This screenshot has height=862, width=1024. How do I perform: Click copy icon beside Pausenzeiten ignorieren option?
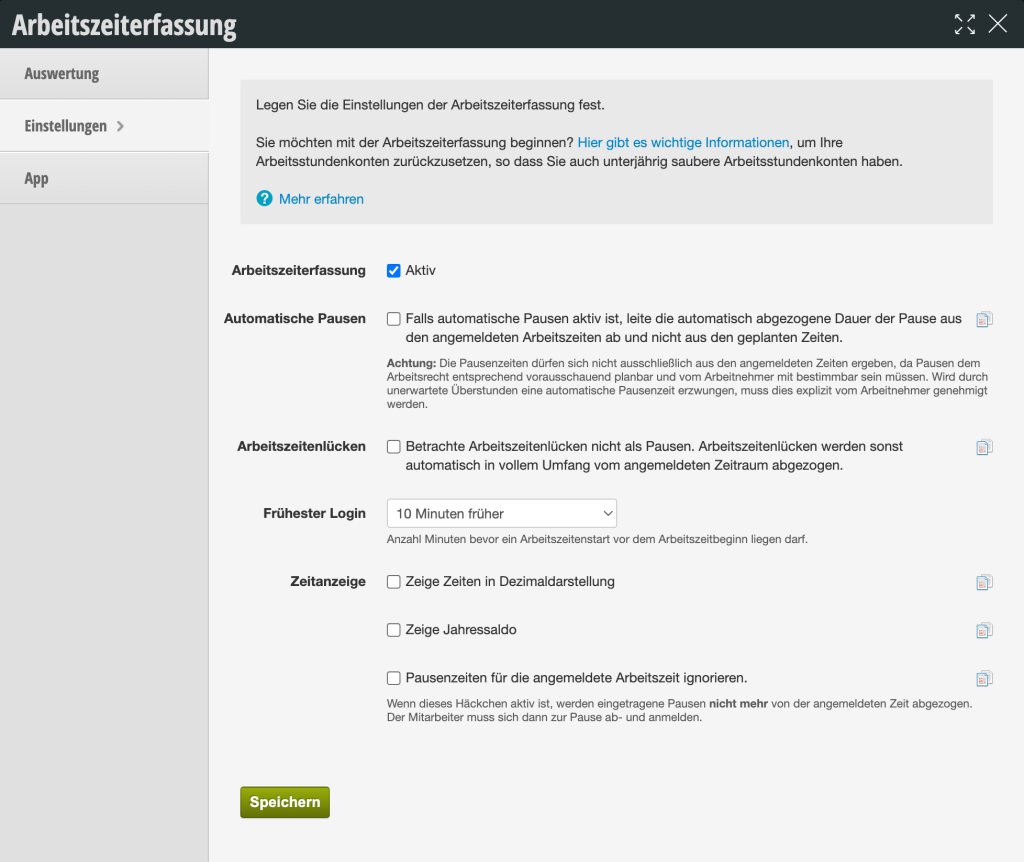(984, 679)
